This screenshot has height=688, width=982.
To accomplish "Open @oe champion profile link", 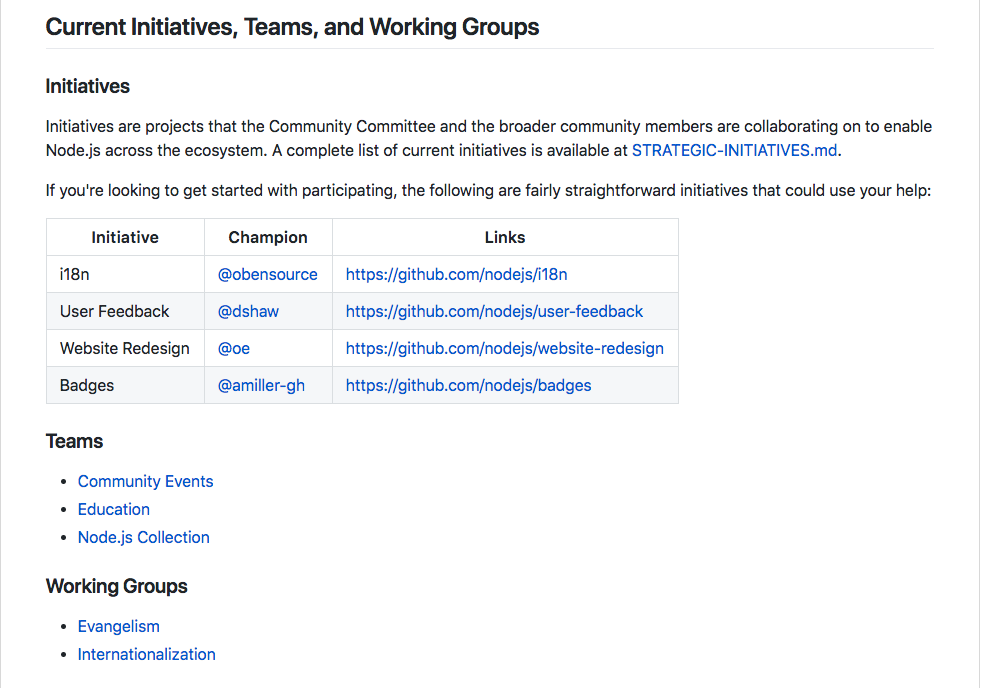I will tap(234, 348).
